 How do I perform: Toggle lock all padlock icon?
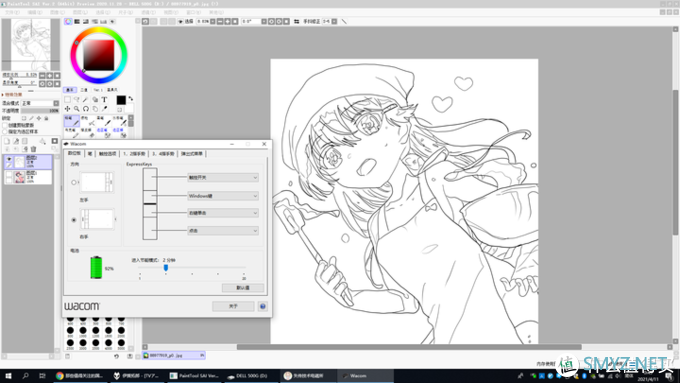click(x=46, y=118)
